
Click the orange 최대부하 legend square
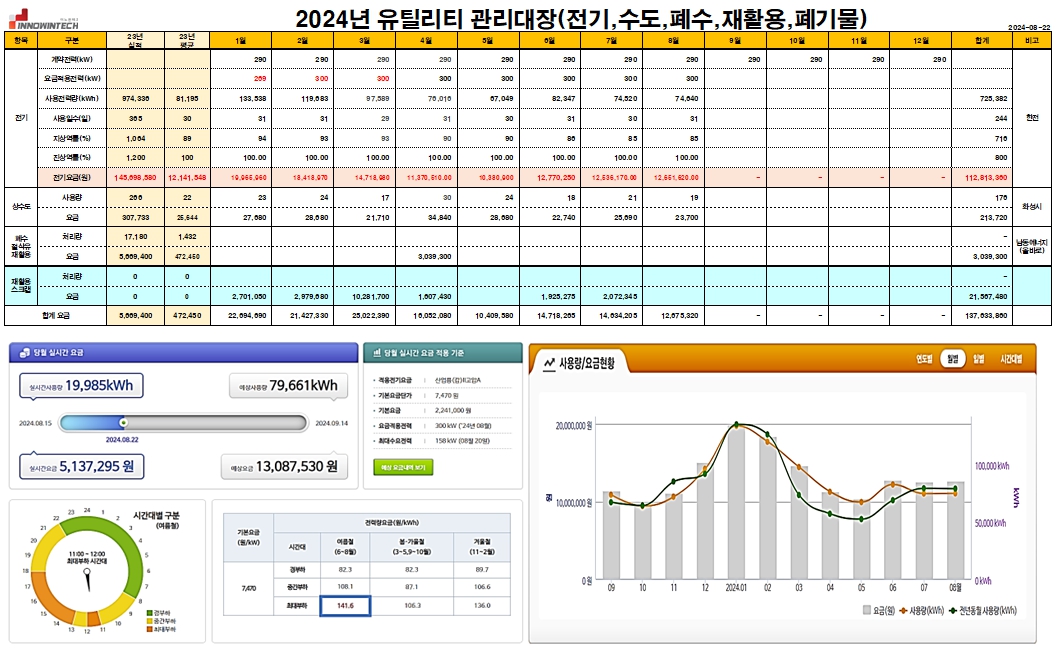[x=150, y=631]
